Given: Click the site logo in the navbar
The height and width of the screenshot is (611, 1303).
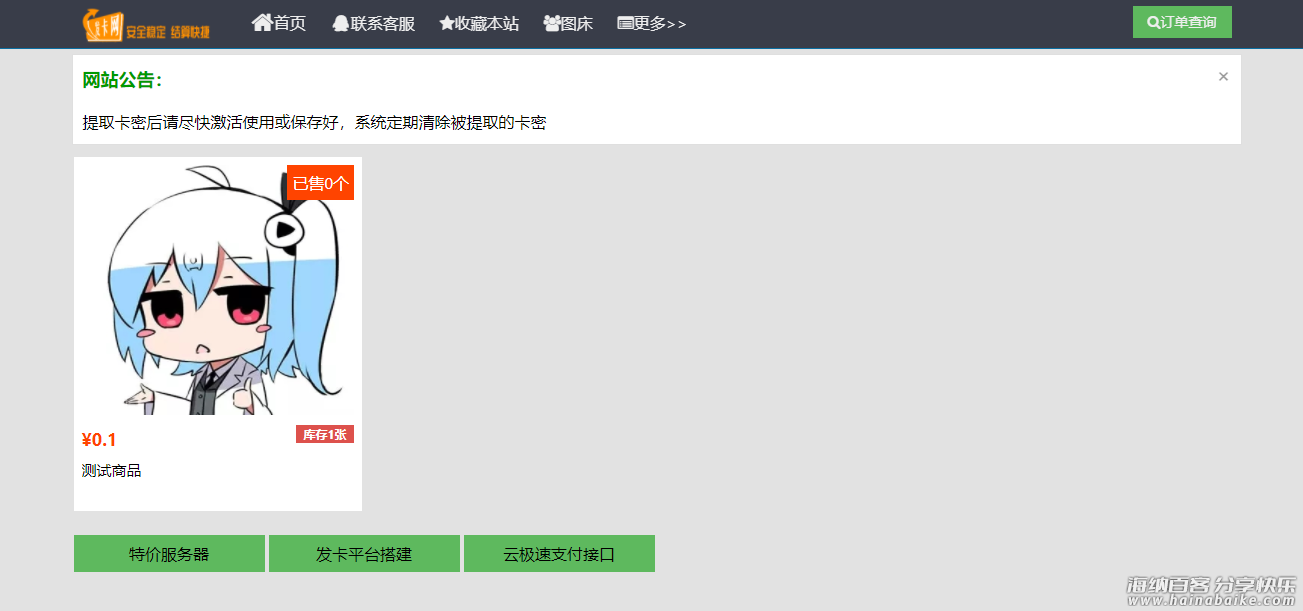Looking at the screenshot, I should point(146,24).
